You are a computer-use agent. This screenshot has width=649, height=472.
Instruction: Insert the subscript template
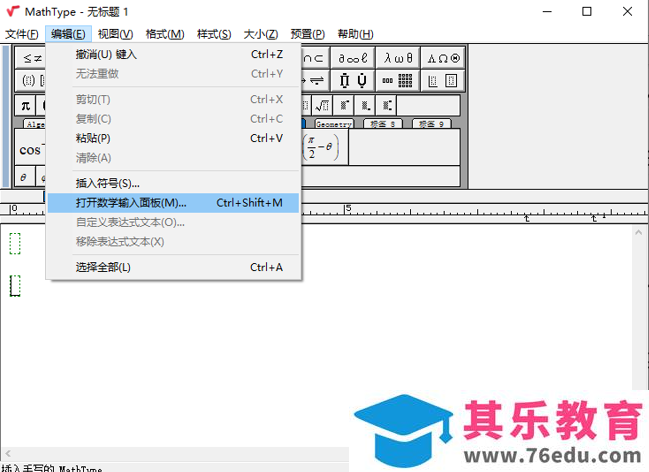point(365,106)
